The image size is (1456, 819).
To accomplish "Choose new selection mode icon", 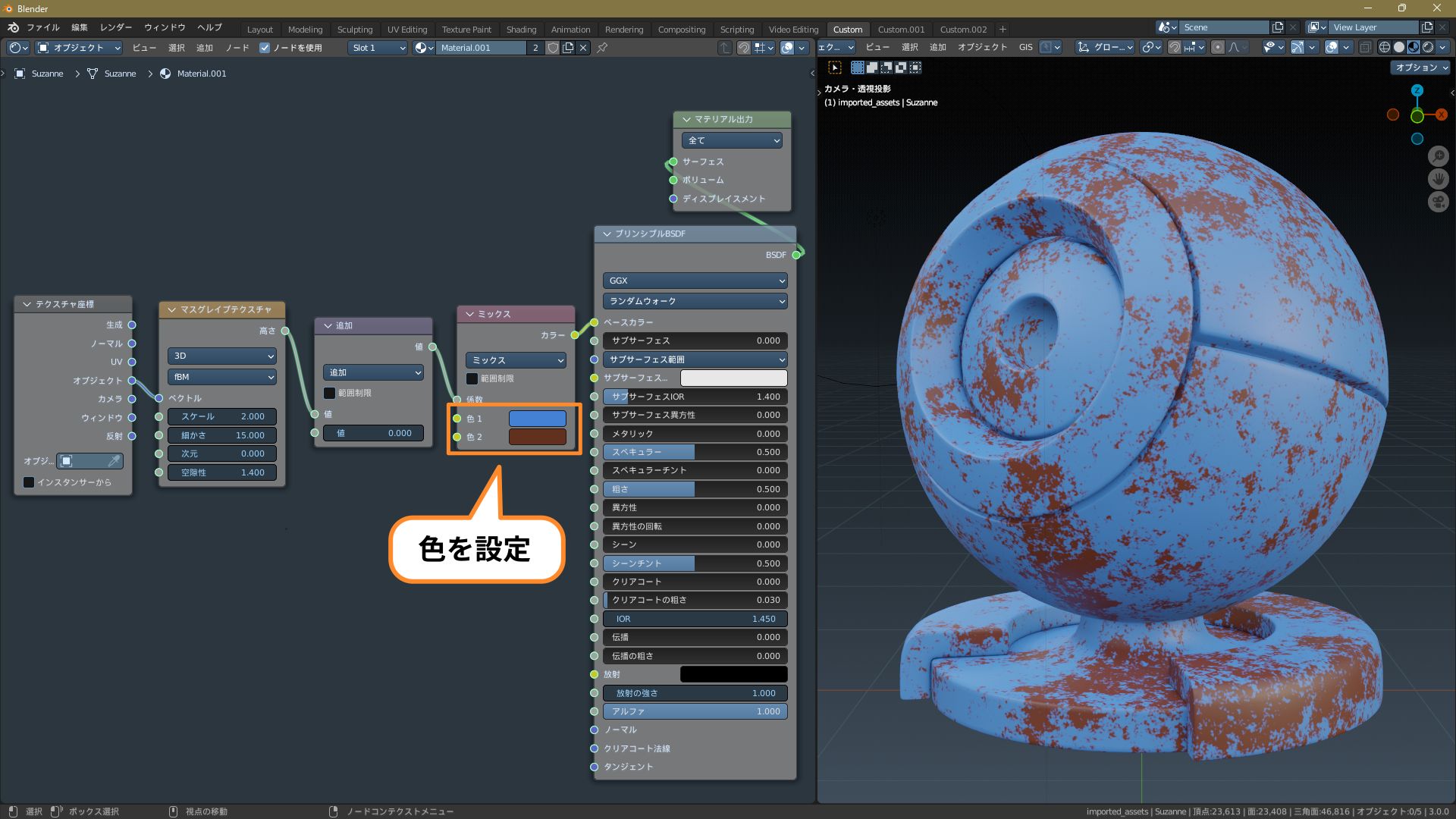I will [x=858, y=67].
